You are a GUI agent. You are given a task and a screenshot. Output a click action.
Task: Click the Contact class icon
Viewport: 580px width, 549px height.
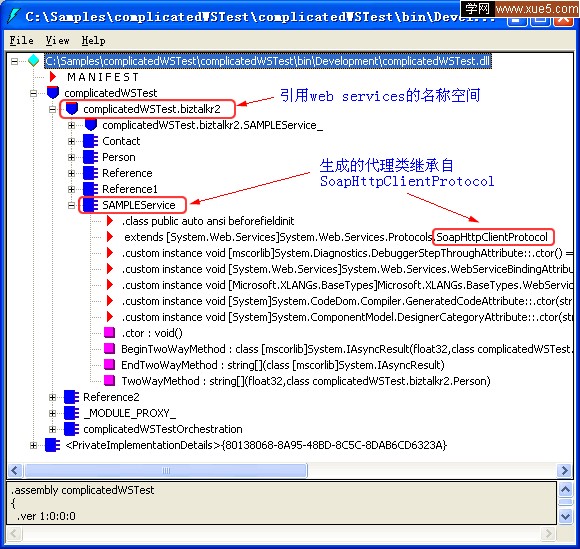[x=90, y=141]
